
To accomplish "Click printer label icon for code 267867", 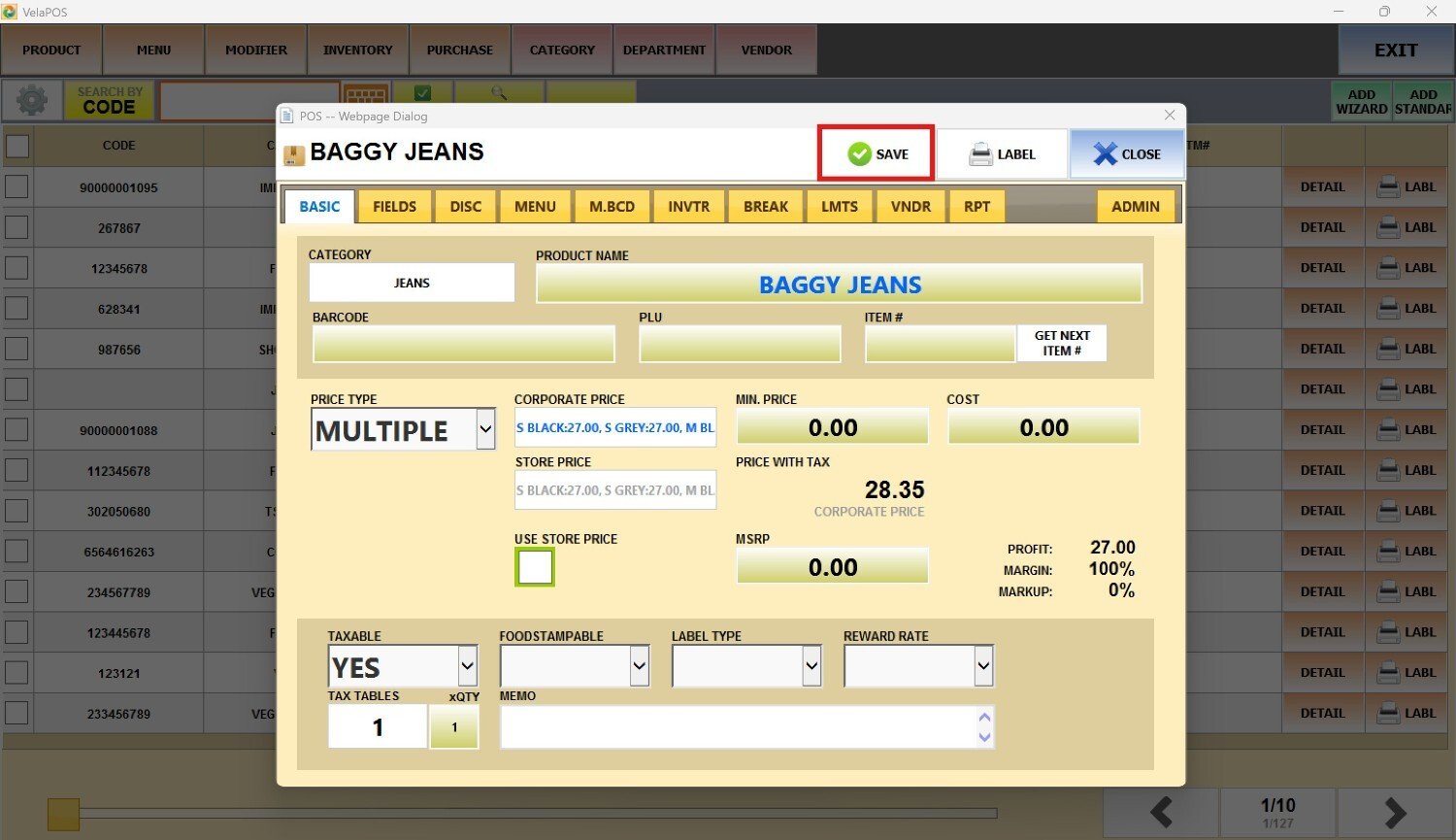I will click(1406, 227).
